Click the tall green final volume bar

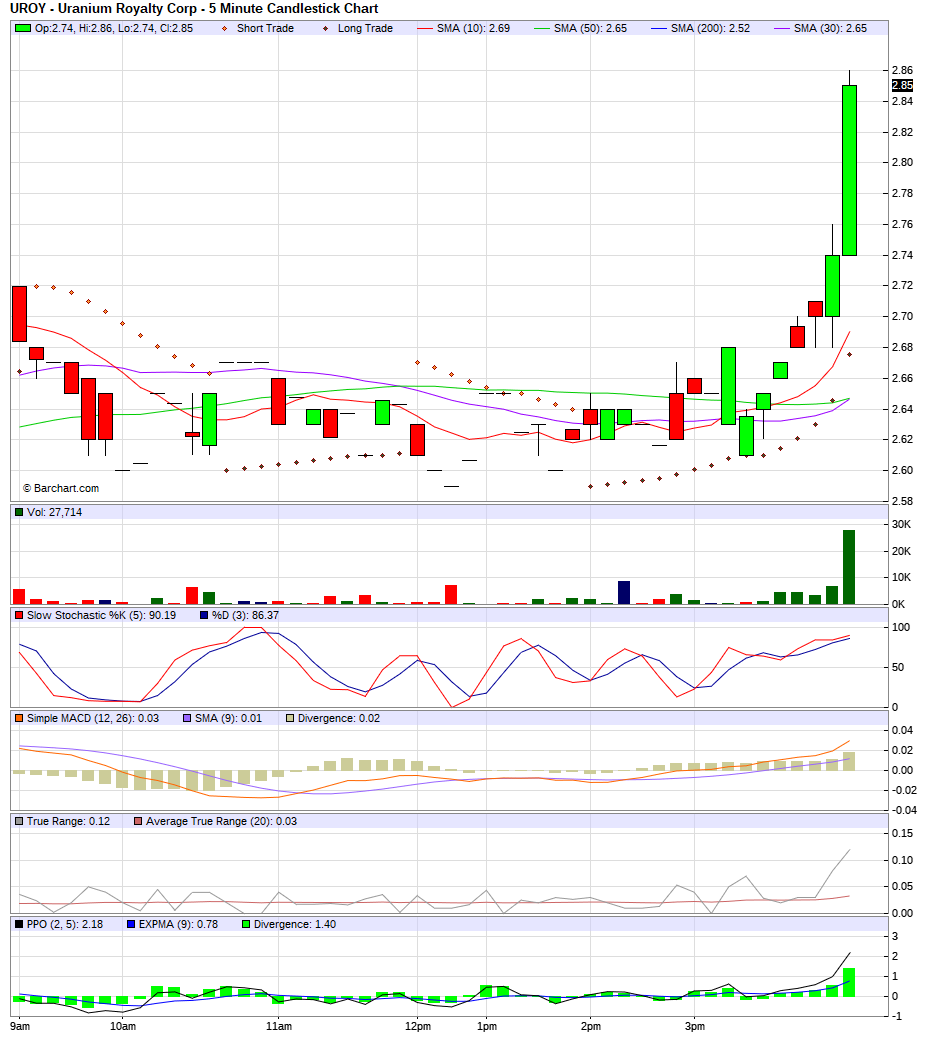pos(849,567)
